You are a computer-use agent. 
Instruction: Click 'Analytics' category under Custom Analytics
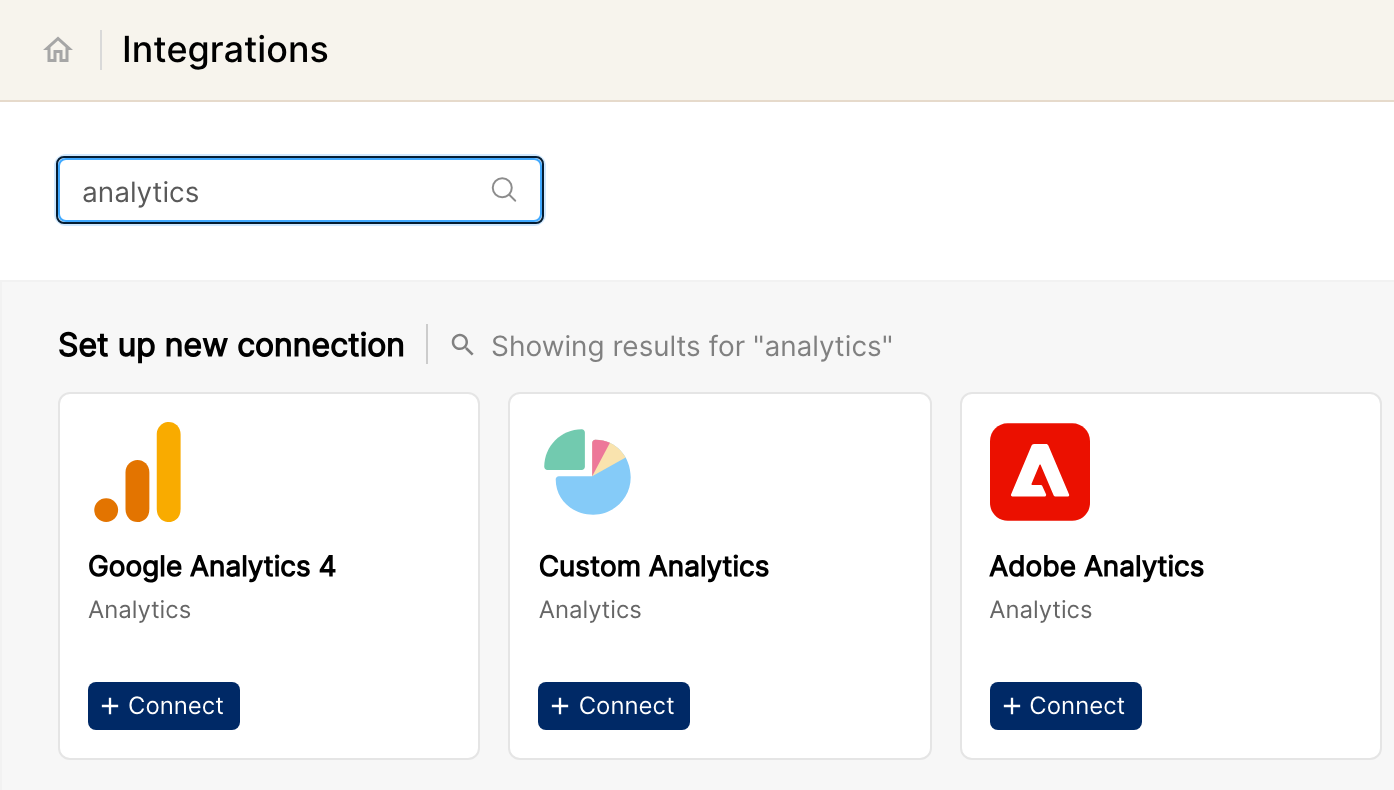(x=590, y=610)
